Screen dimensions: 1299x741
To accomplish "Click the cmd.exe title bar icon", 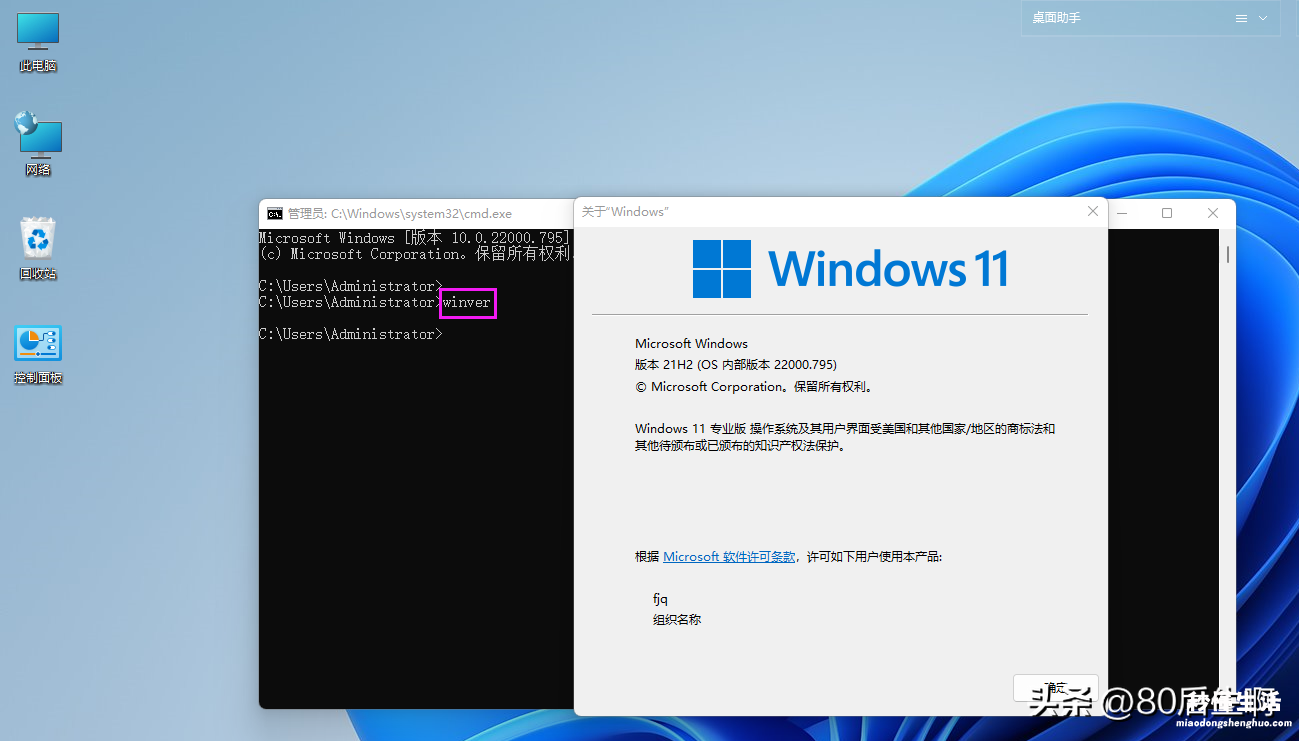I will (274, 213).
